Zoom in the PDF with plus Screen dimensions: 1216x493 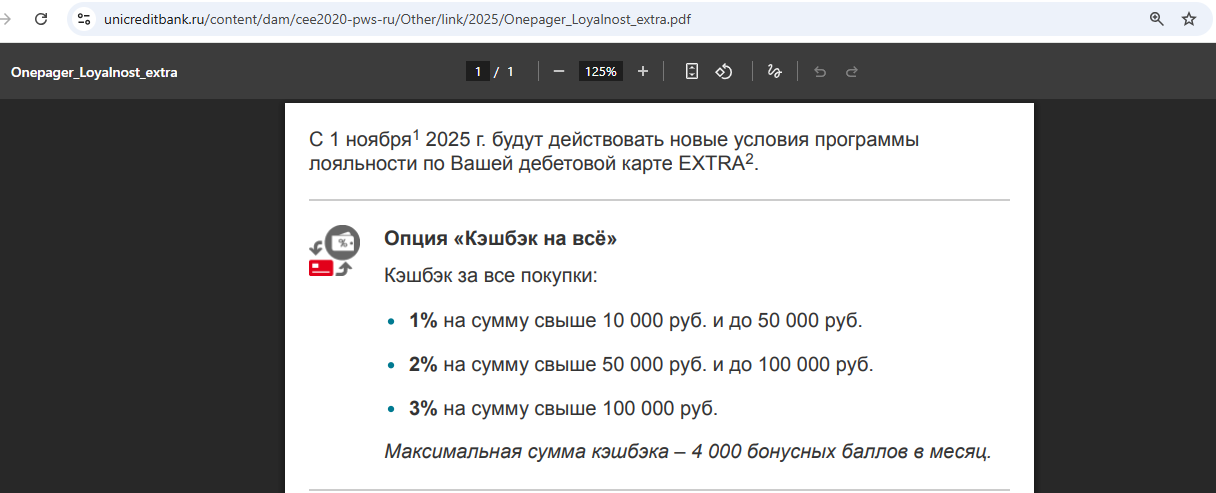click(x=643, y=71)
